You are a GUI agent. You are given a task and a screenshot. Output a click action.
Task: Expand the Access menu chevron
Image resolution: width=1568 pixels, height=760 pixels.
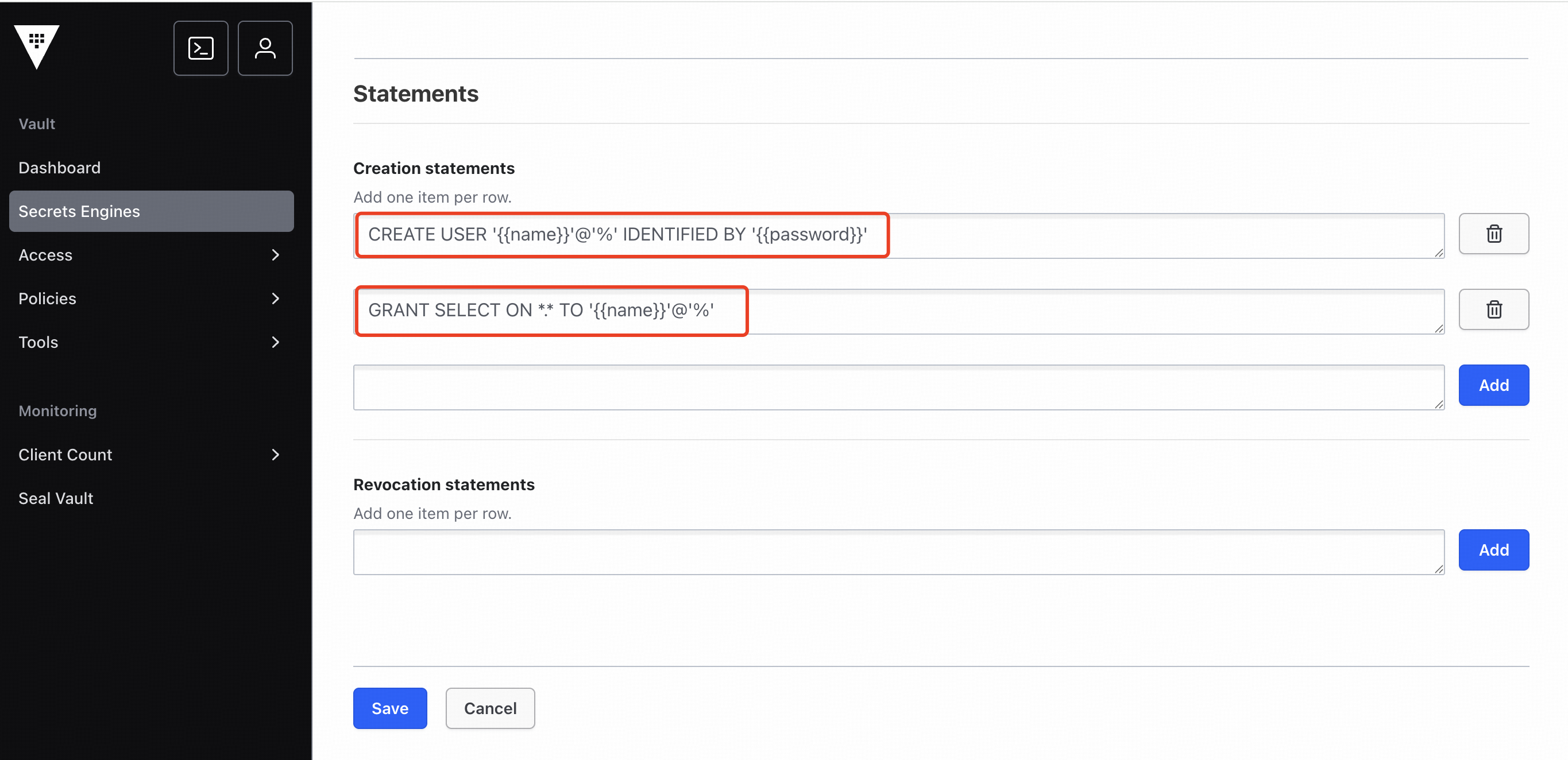[275, 255]
